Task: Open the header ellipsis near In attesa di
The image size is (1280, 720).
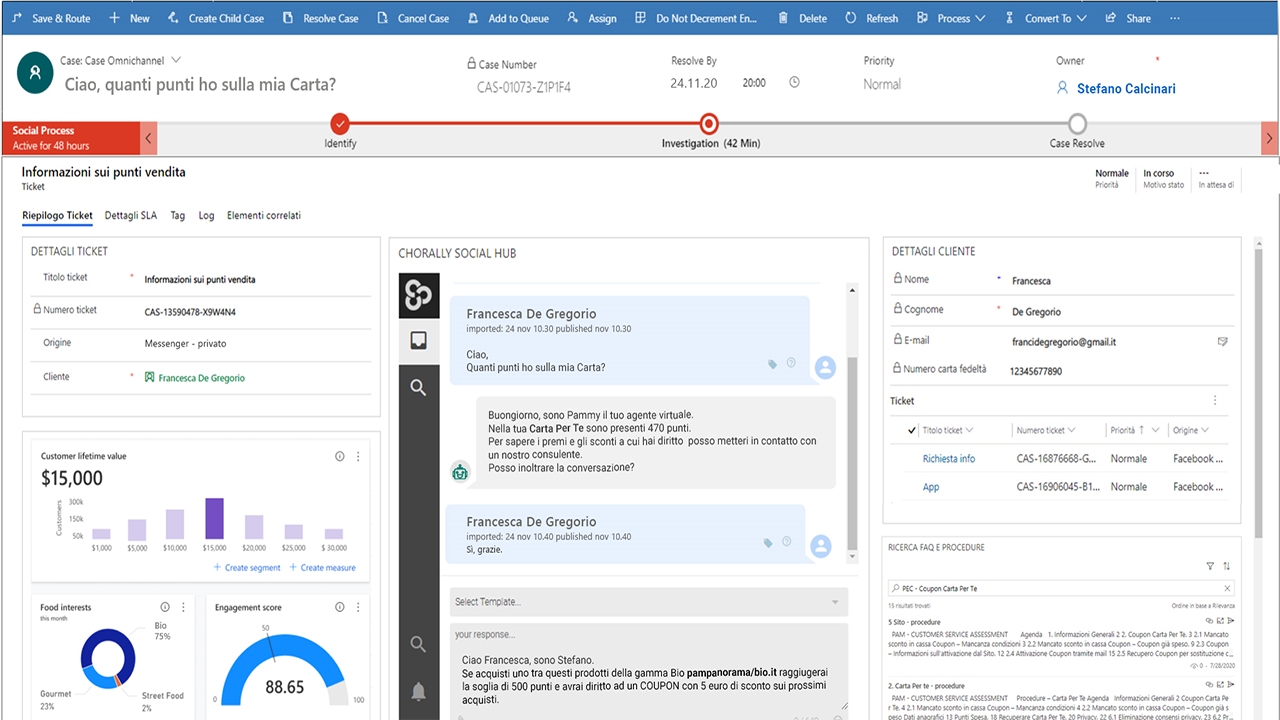Action: tap(1204, 172)
